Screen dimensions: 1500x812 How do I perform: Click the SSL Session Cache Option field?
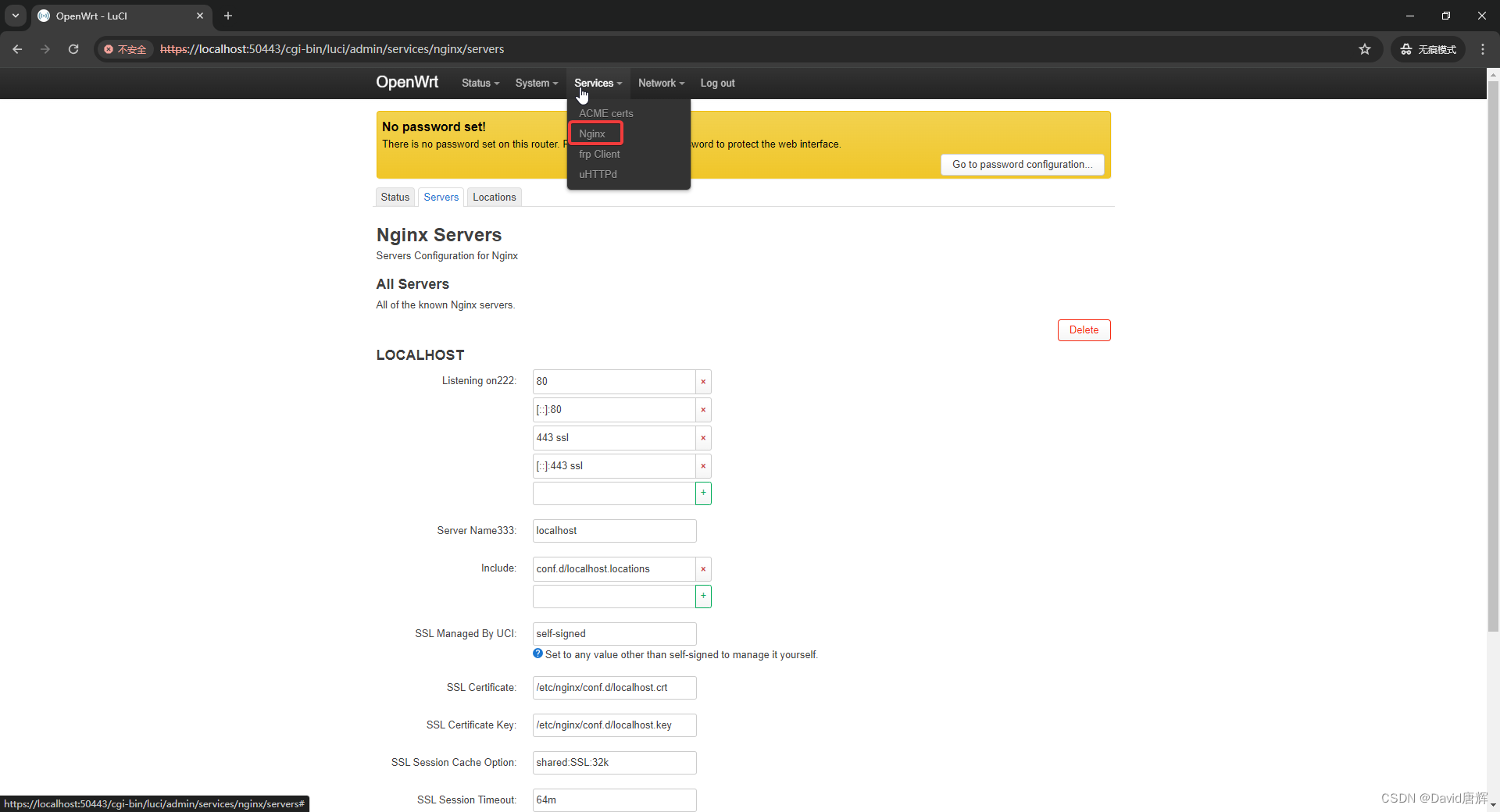click(x=614, y=763)
